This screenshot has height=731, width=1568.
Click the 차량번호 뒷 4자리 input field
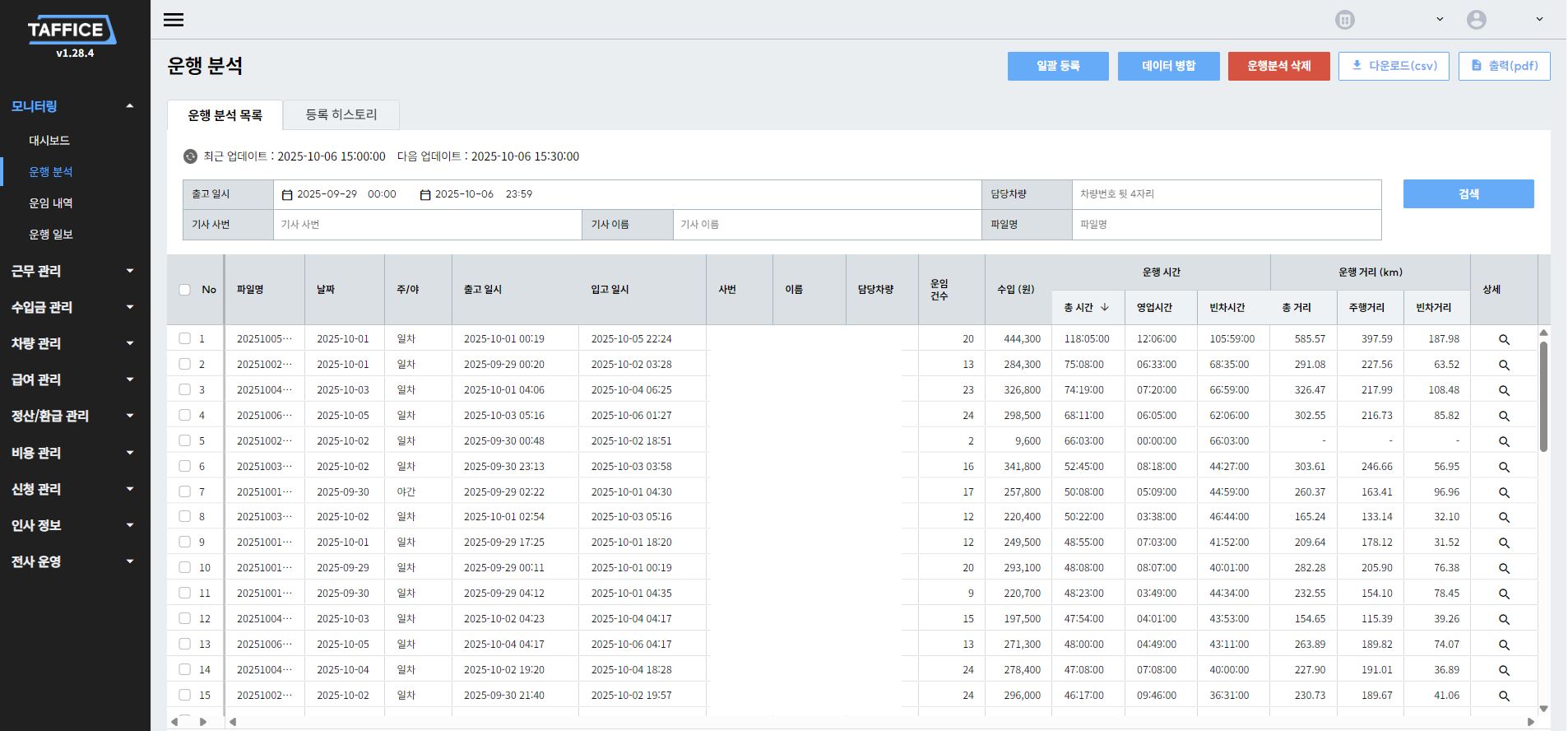1226,194
